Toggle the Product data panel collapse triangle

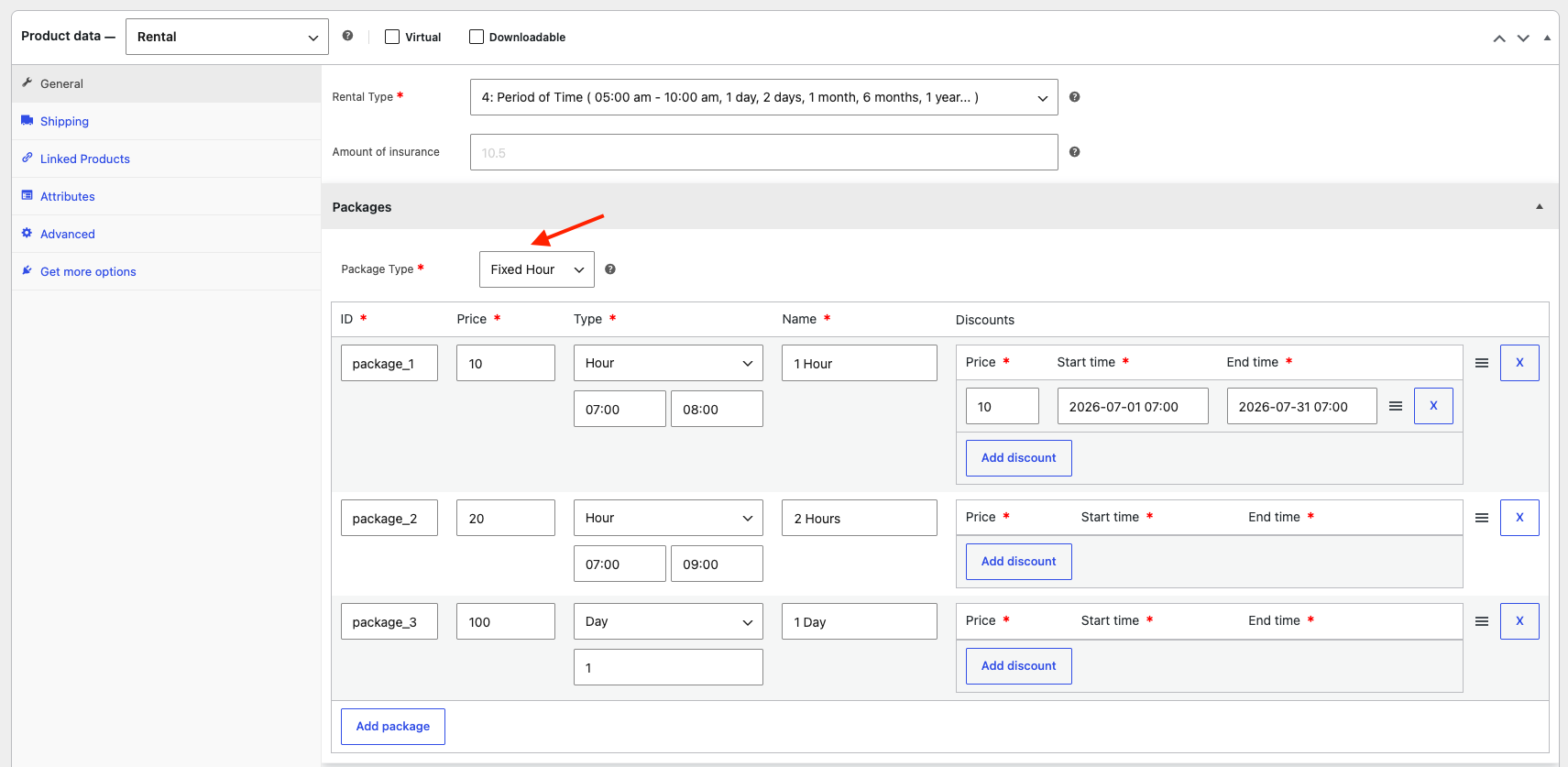pyautogui.click(x=1547, y=38)
